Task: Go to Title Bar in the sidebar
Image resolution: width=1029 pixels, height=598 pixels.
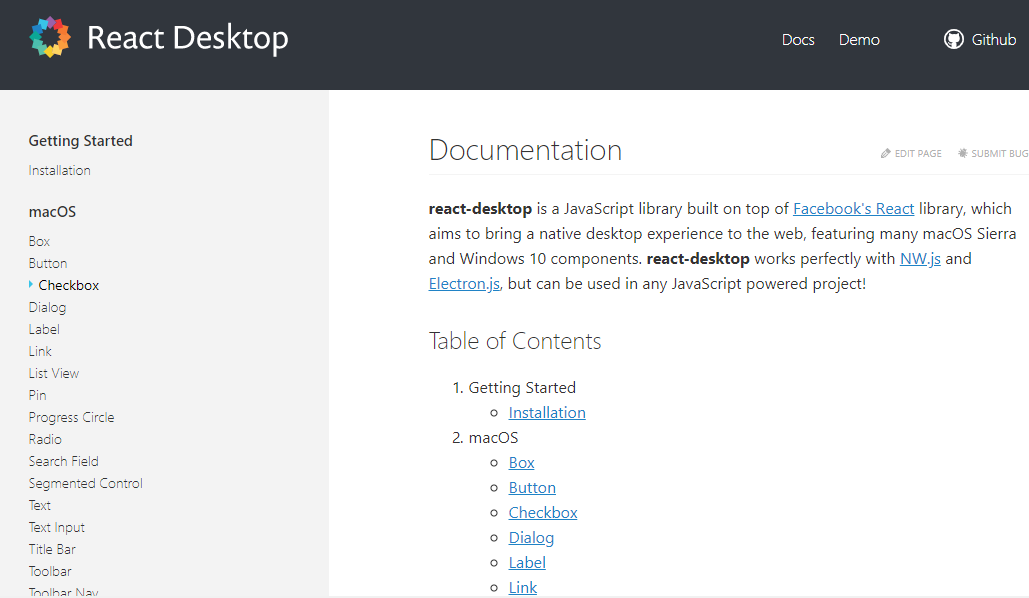Action: pos(52,549)
